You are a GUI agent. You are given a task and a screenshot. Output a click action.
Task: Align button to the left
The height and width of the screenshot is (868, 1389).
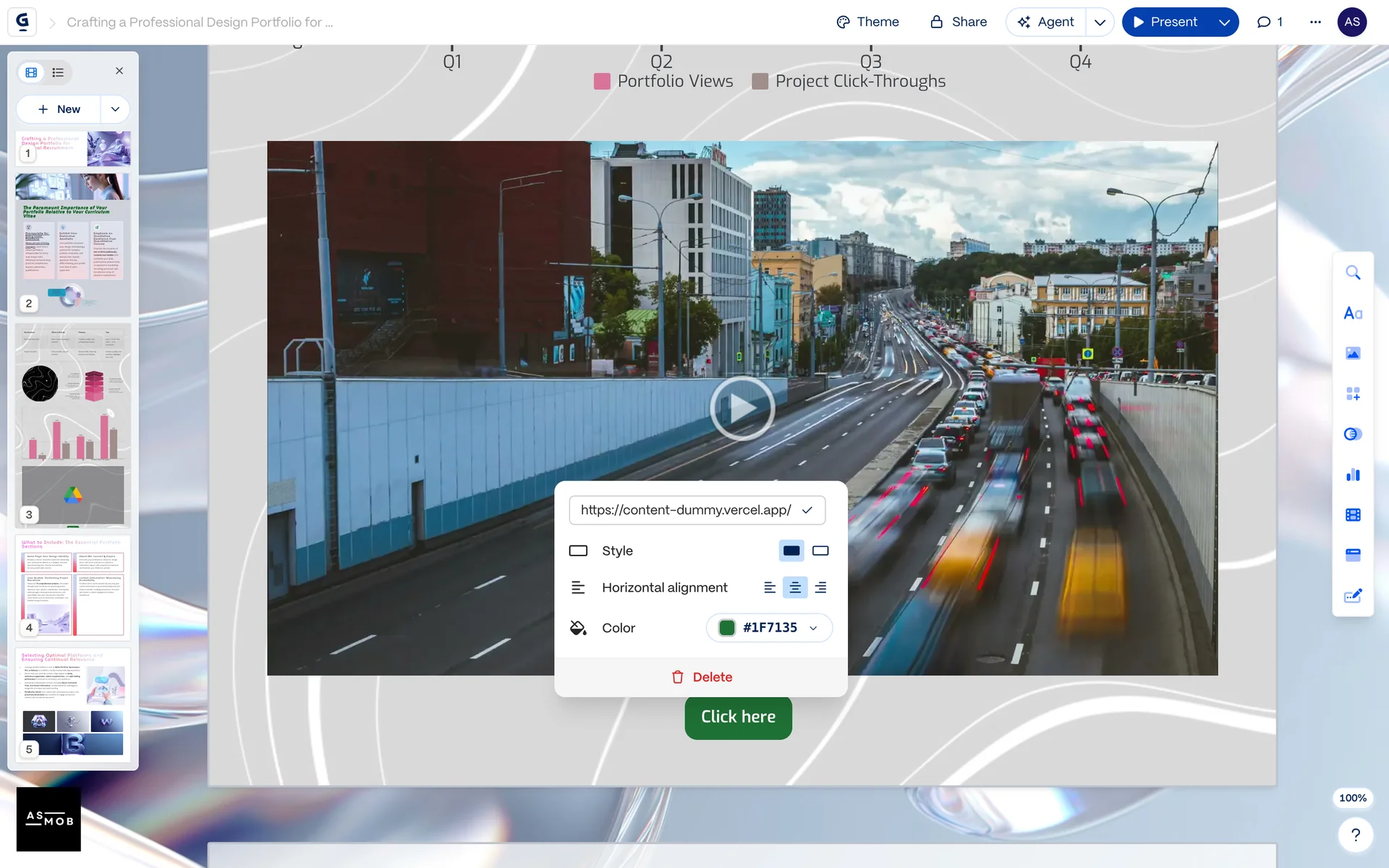pos(770,587)
